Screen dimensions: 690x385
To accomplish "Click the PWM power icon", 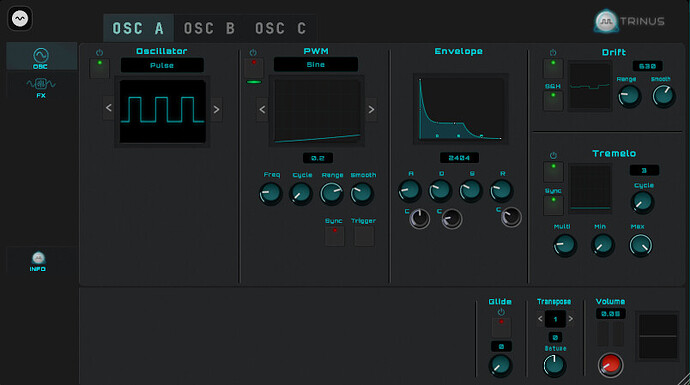I will point(253,52).
